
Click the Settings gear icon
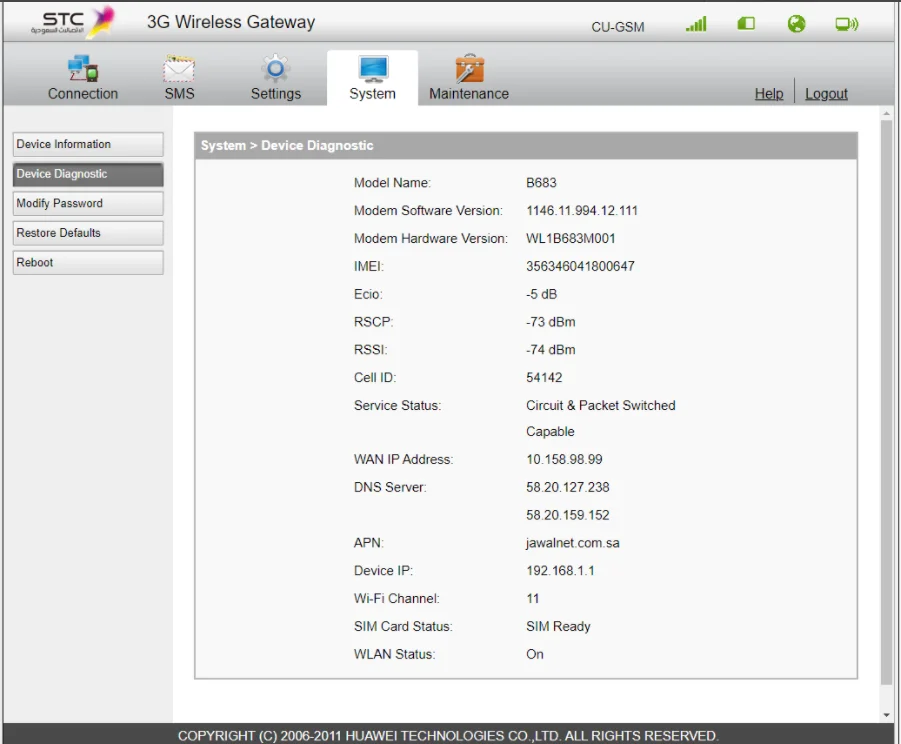(275, 69)
